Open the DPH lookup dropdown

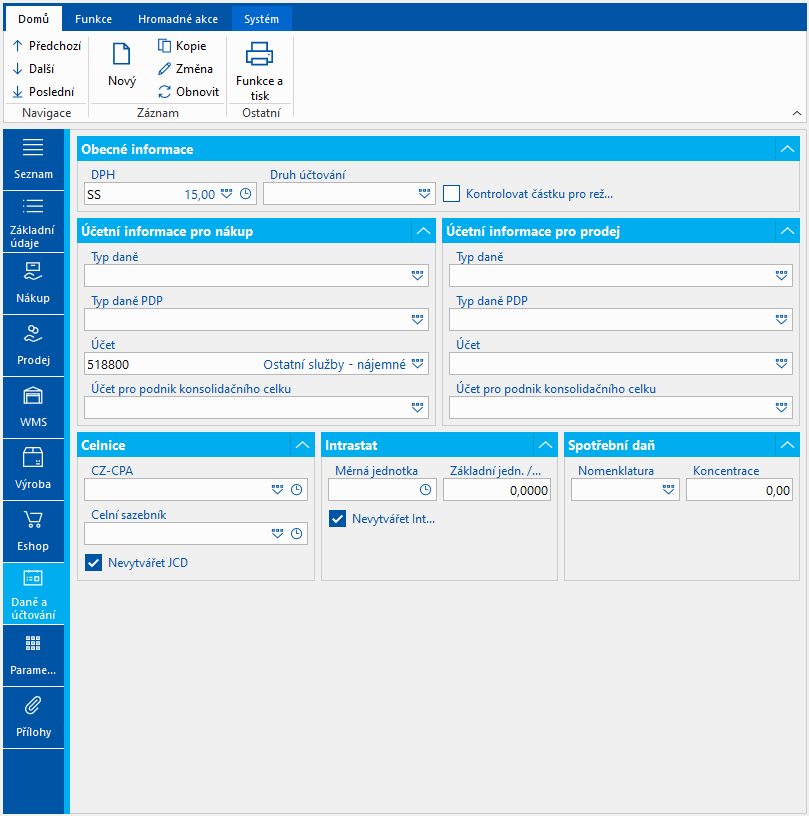click(226, 194)
